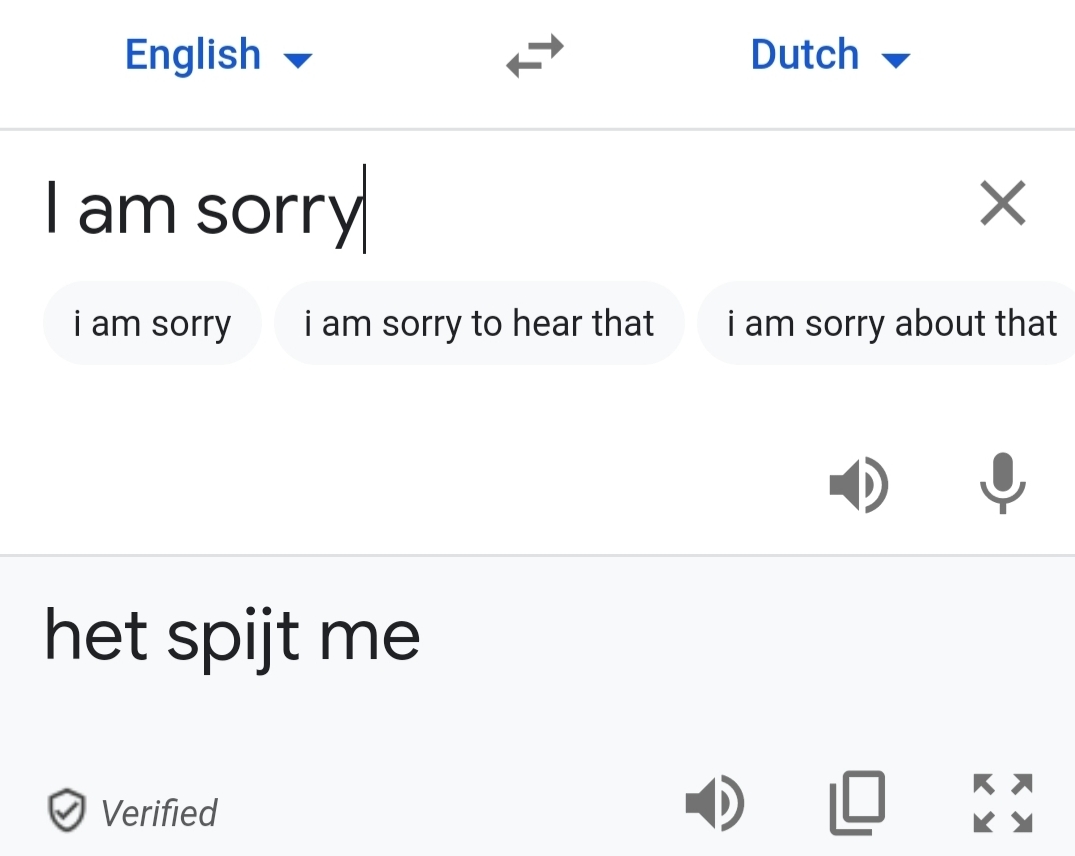Open the Dutch language selector label
1075x856 pixels.
pyautogui.click(x=805, y=55)
